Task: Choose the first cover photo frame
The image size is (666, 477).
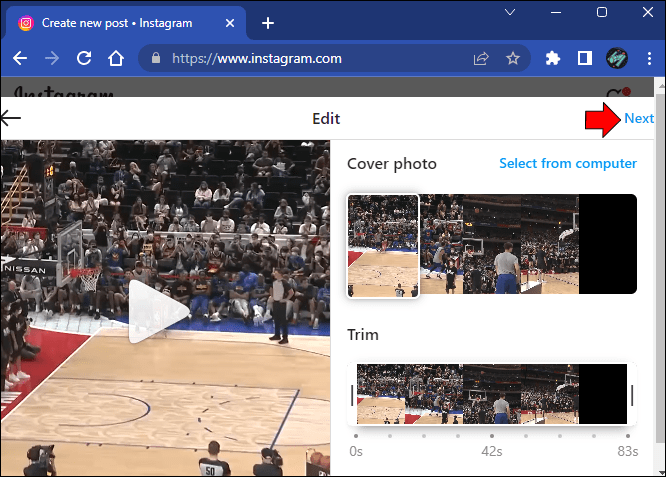Action: 383,246
